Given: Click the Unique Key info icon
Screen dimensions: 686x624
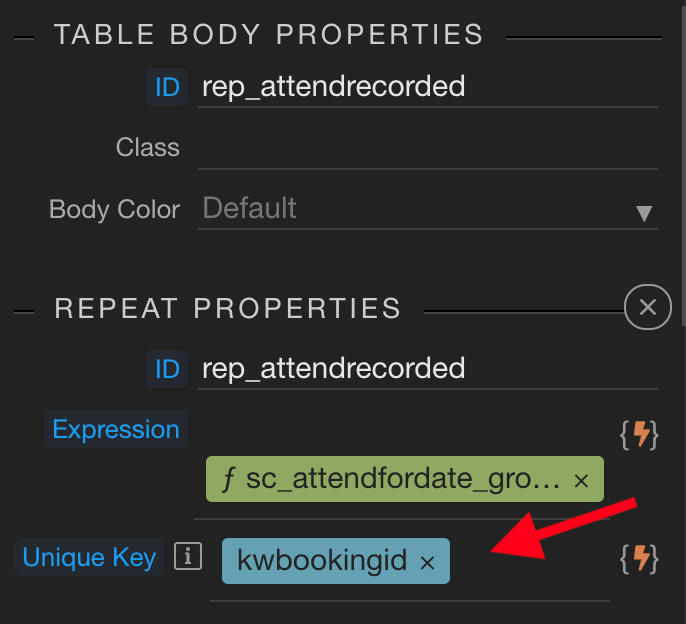Looking at the screenshot, I should 187,557.
